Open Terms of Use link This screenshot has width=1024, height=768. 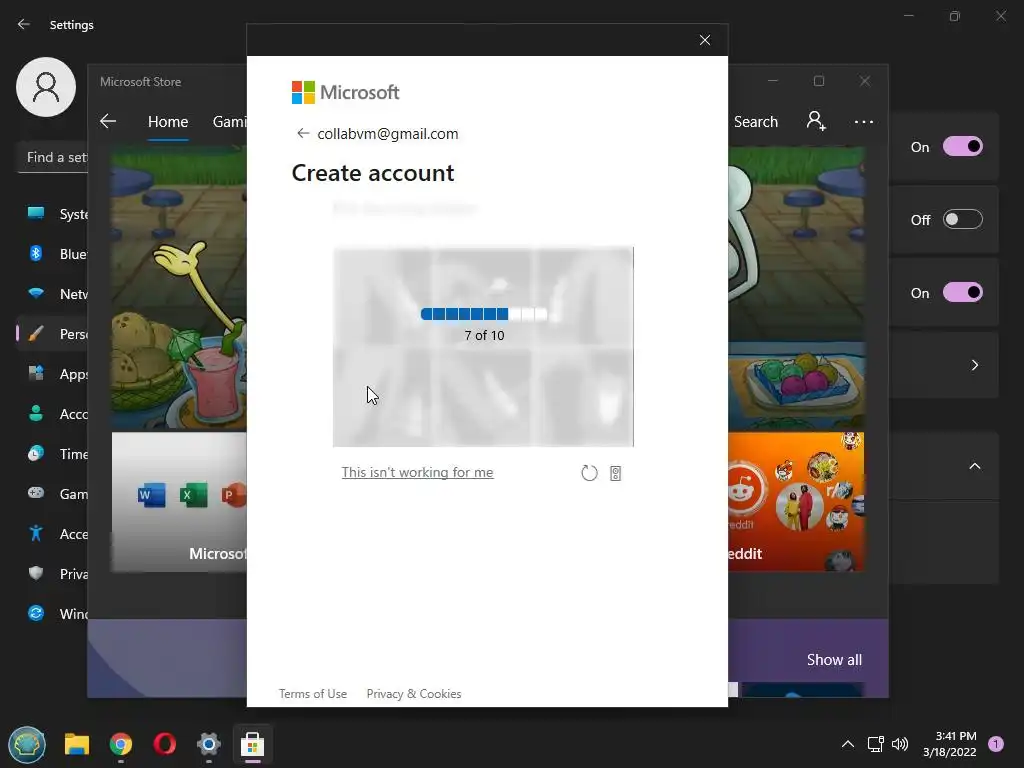pos(313,694)
